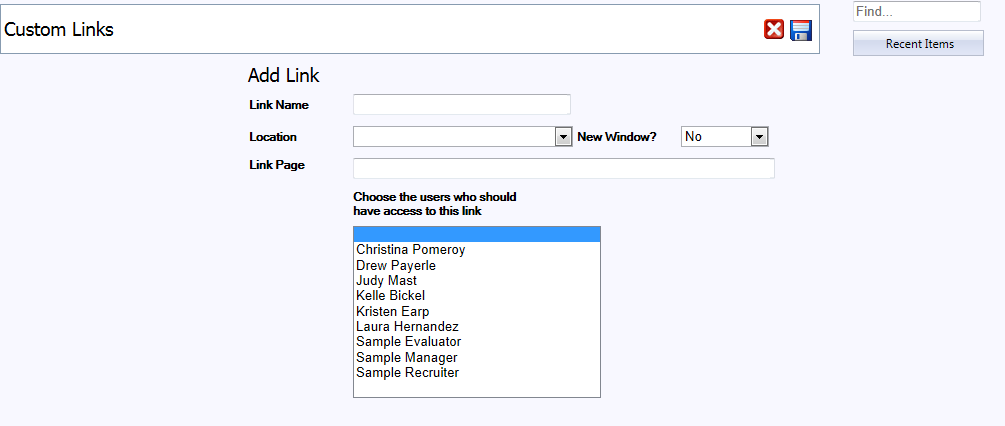Expand the Location dropdown arrow

tap(563, 137)
